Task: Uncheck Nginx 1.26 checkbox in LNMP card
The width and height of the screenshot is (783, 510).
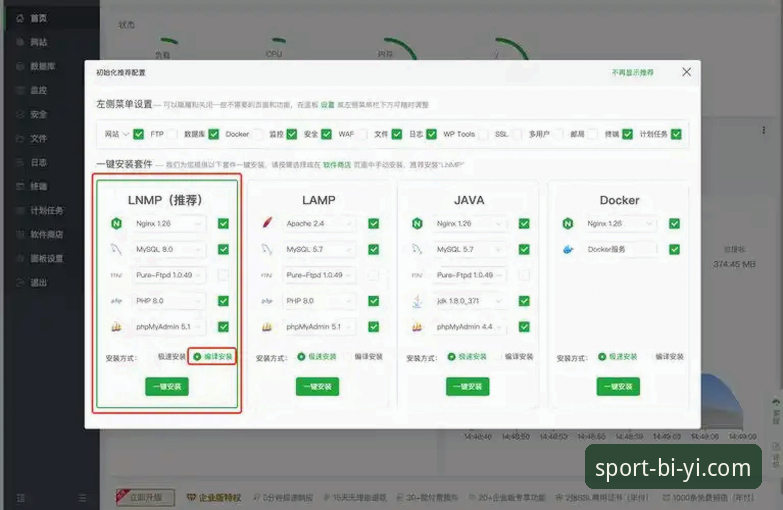Action: [x=223, y=223]
